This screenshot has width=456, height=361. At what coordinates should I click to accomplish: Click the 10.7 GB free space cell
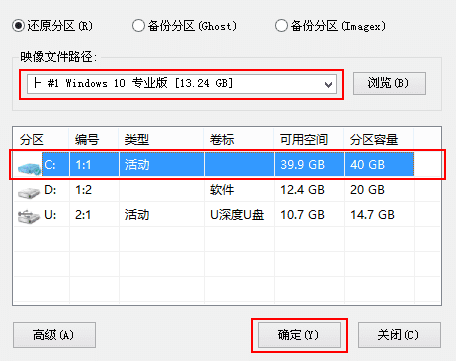point(302,215)
